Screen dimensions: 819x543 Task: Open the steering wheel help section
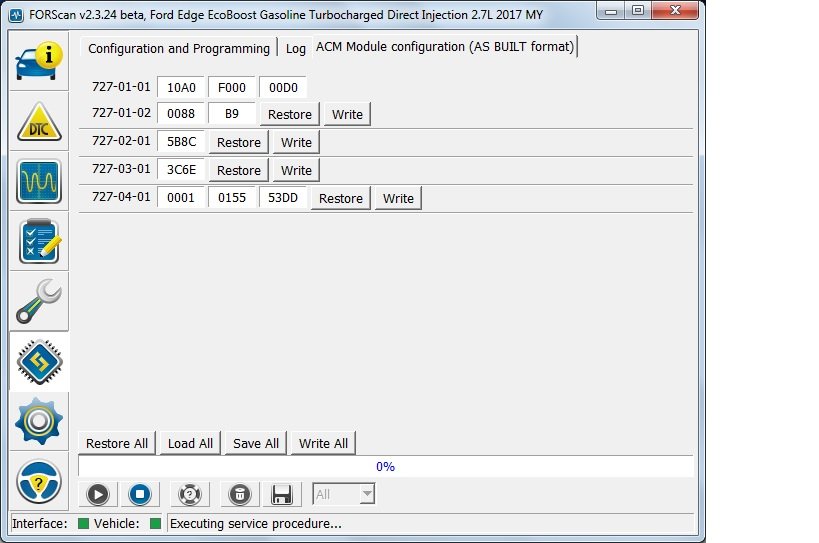(x=39, y=481)
